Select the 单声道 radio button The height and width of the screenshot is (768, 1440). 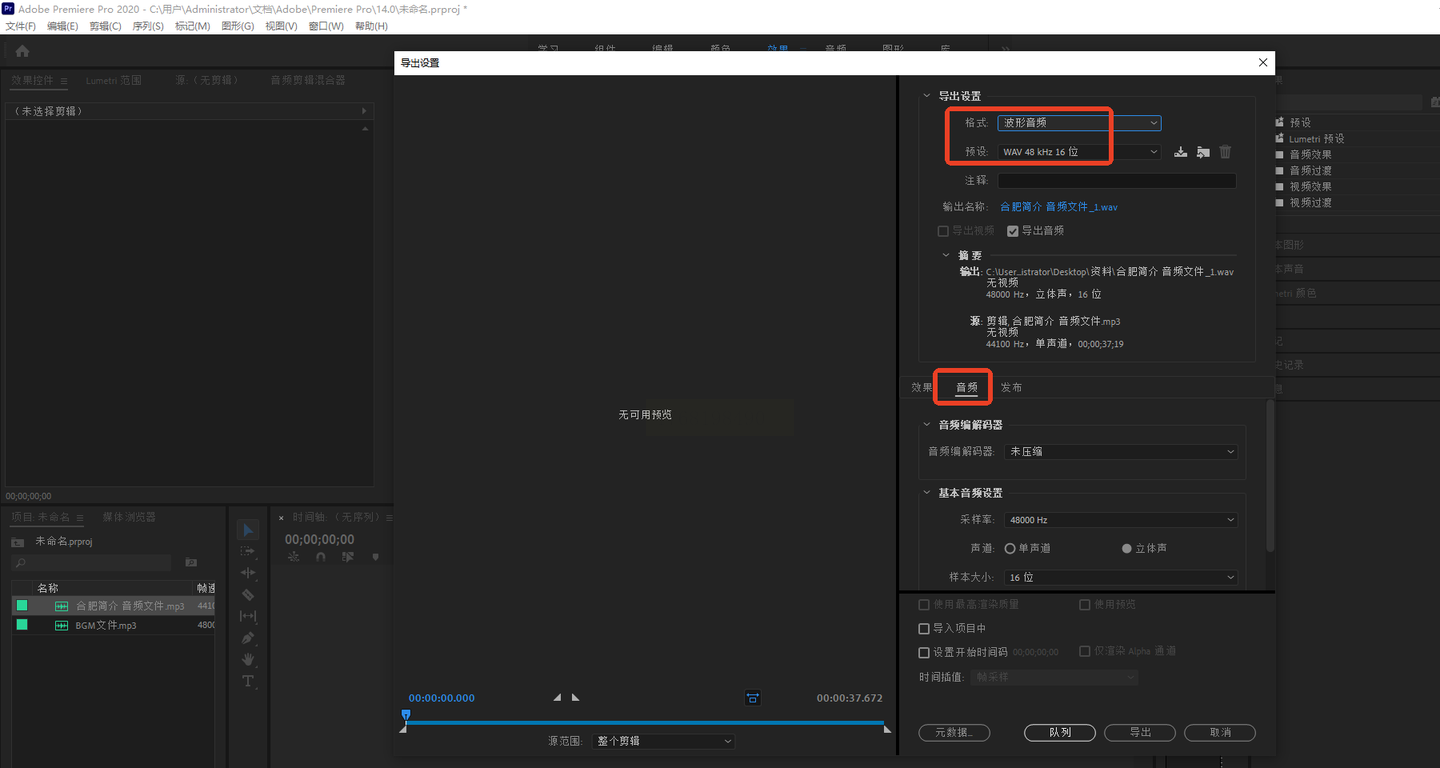tap(1010, 548)
